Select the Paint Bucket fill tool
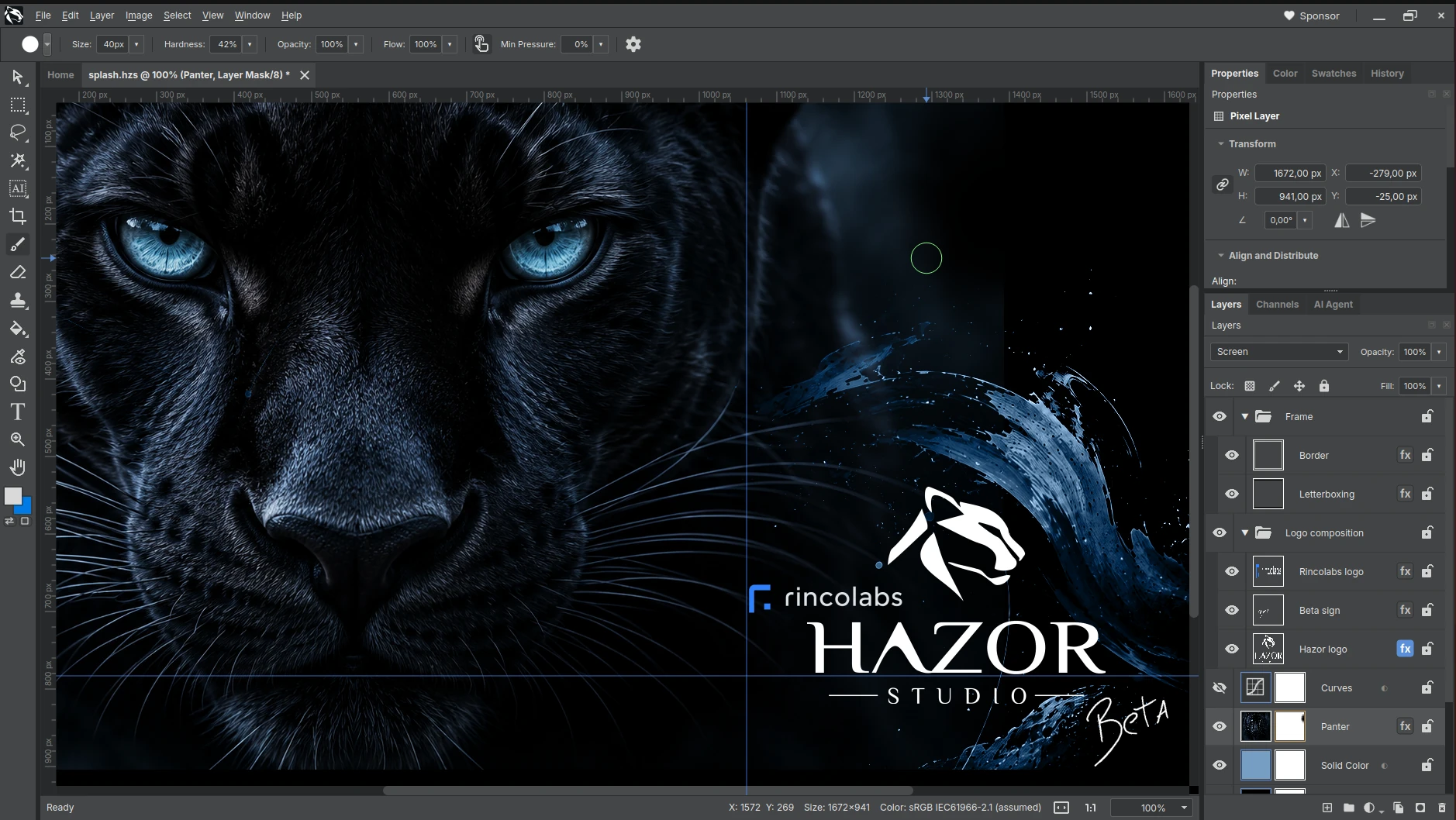The width and height of the screenshot is (1456, 820). click(x=18, y=329)
